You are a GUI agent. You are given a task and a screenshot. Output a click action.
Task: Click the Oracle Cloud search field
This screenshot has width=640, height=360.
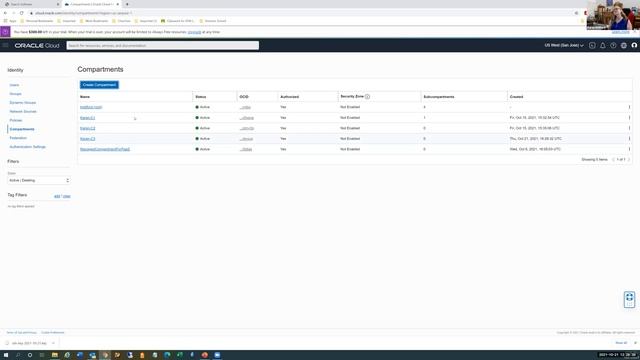(162, 45)
